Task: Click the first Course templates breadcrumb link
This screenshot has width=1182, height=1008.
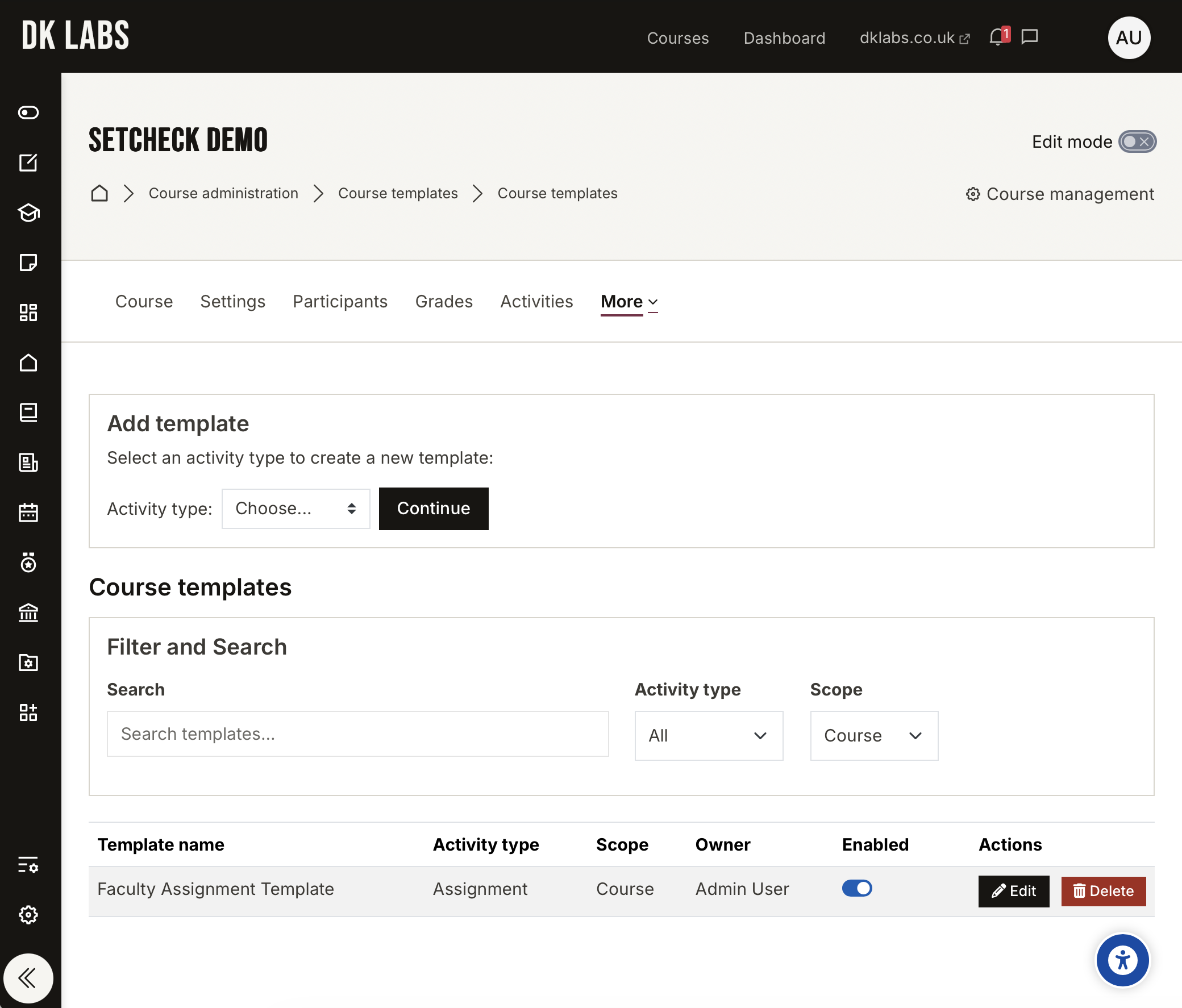Action: 398,193
